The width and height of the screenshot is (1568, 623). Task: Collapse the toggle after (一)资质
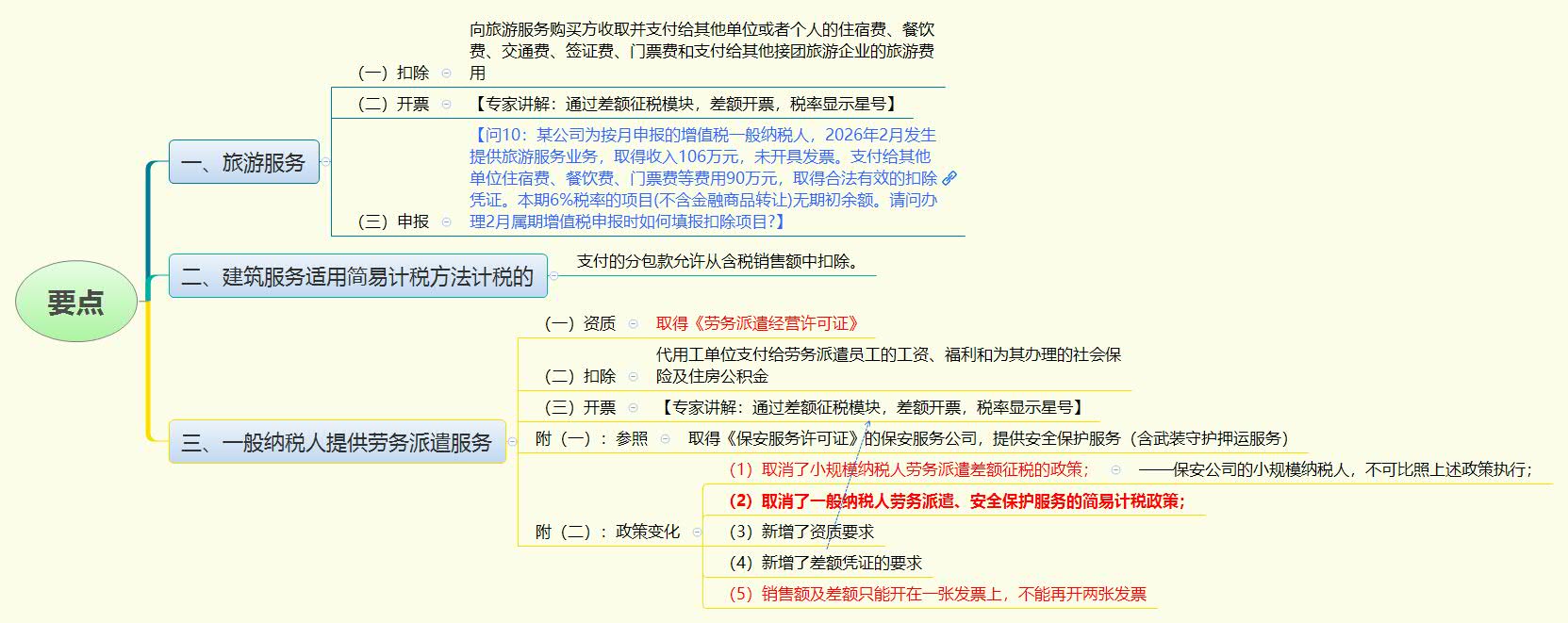[633, 323]
